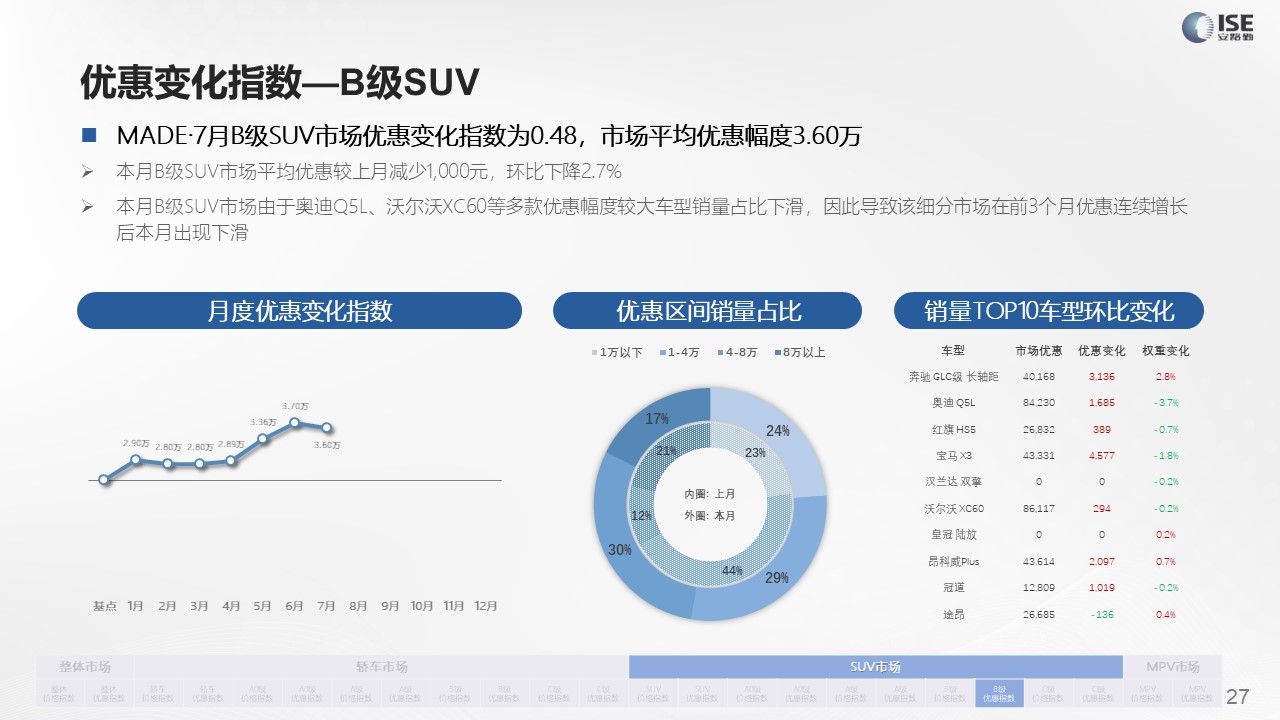Select the 1万以下 legend swatch
The image size is (1280, 720).
click(x=595, y=353)
